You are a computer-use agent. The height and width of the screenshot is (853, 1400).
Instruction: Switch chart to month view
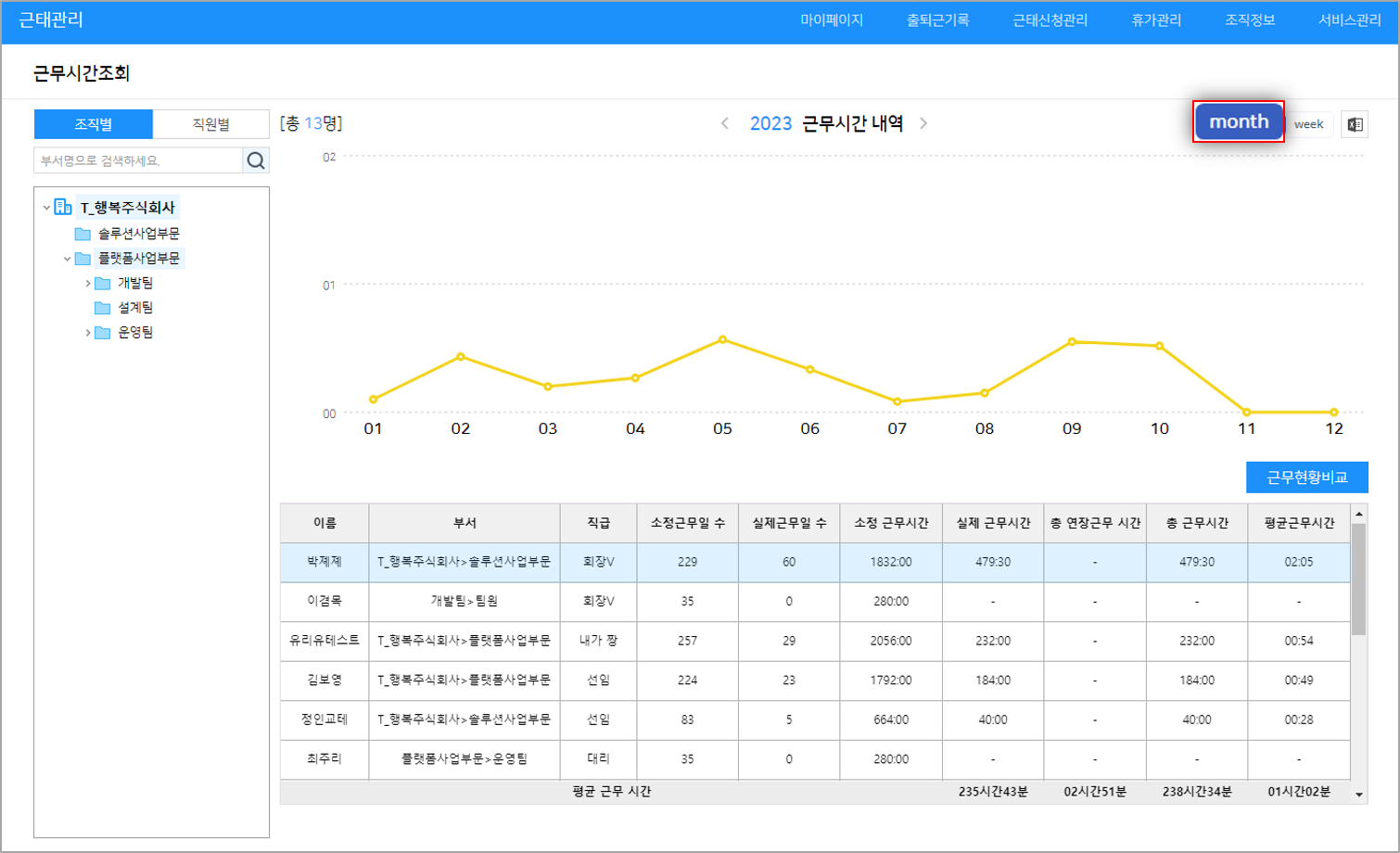point(1239,121)
